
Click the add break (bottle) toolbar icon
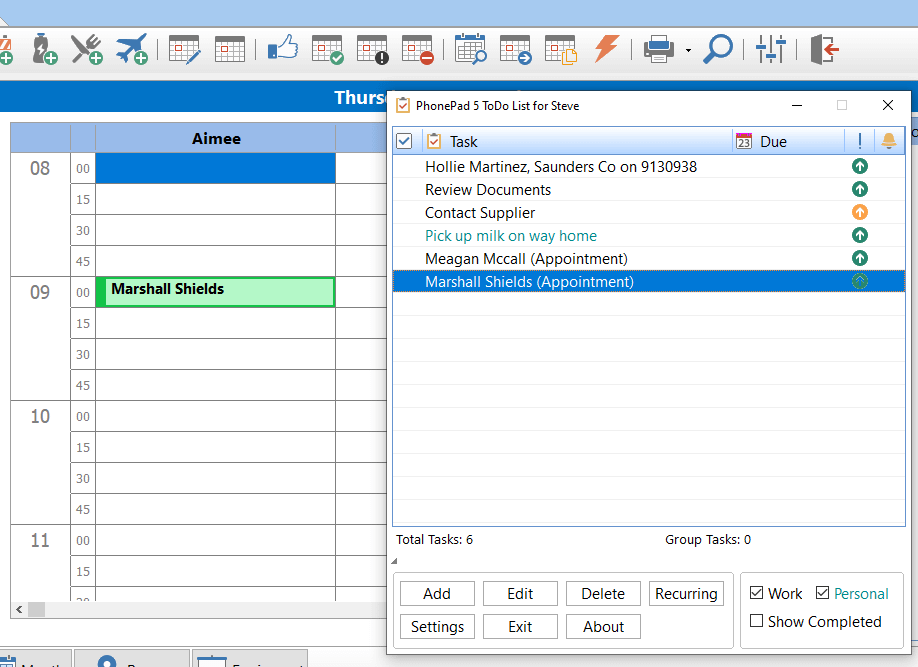pyautogui.click(x=44, y=49)
